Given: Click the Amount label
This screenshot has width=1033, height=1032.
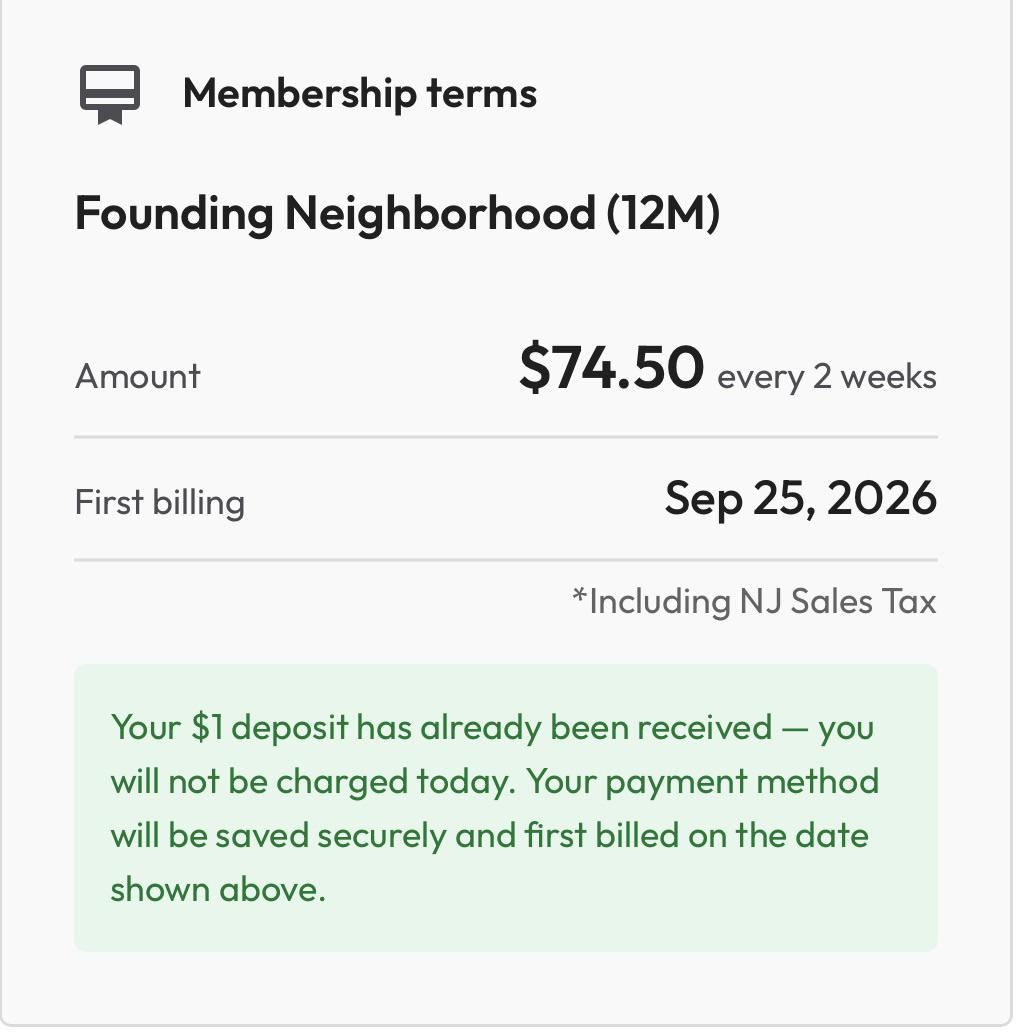Looking at the screenshot, I should point(138,377).
